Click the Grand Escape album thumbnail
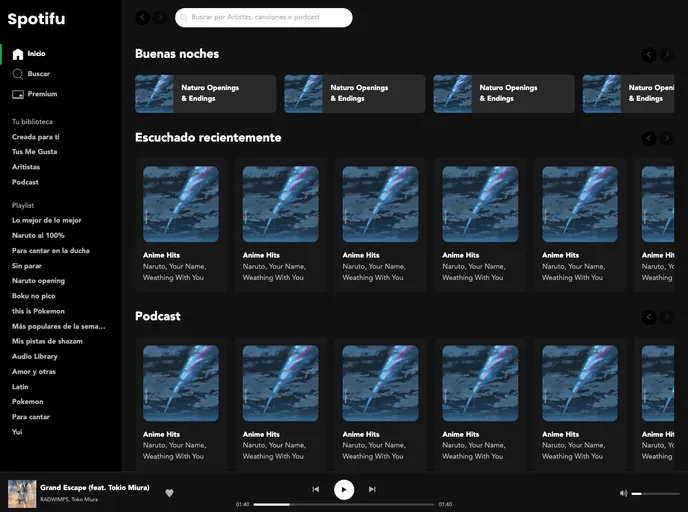688x512 pixels. tap(22, 493)
